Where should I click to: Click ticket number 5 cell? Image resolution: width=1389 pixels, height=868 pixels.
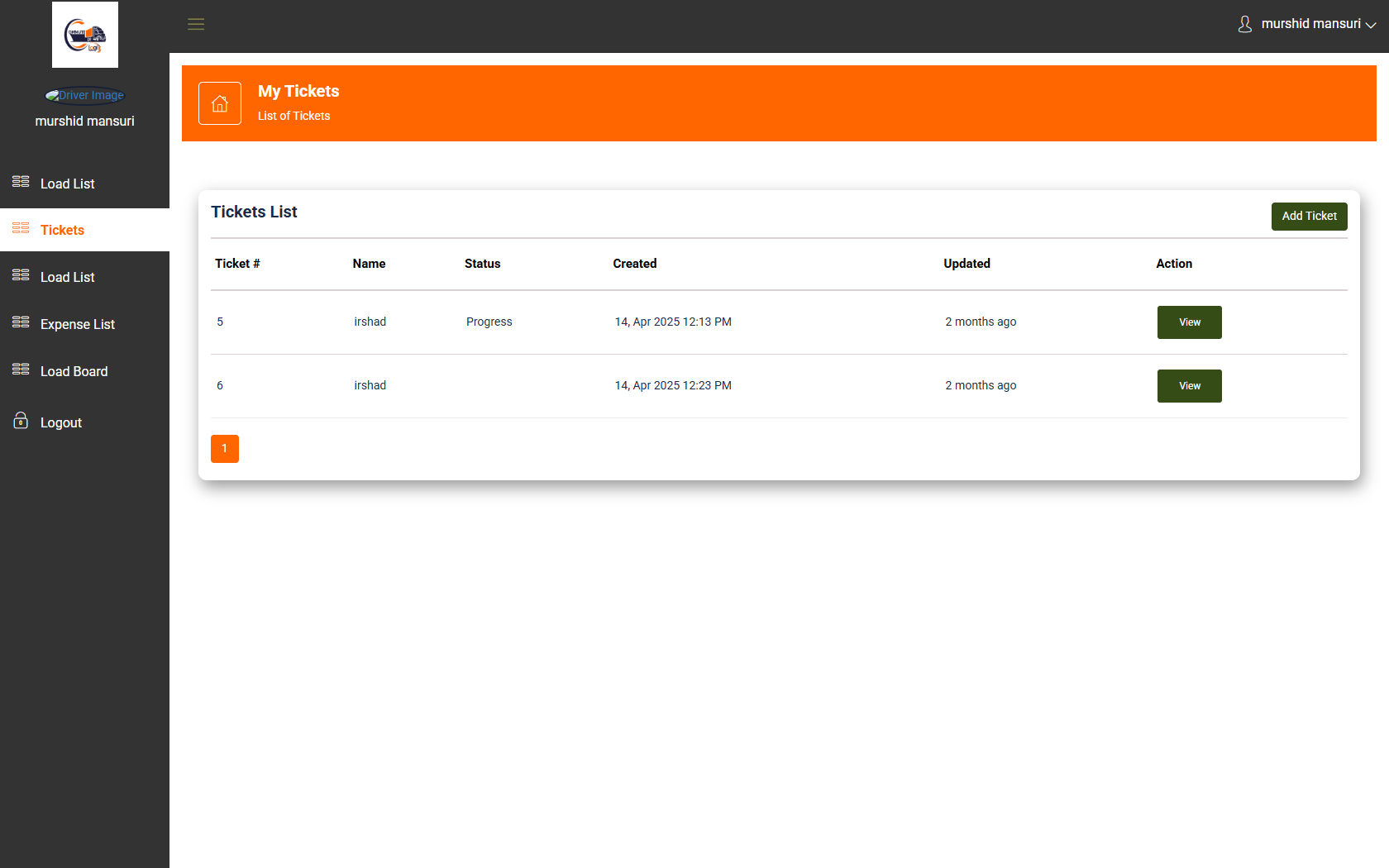pos(220,322)
